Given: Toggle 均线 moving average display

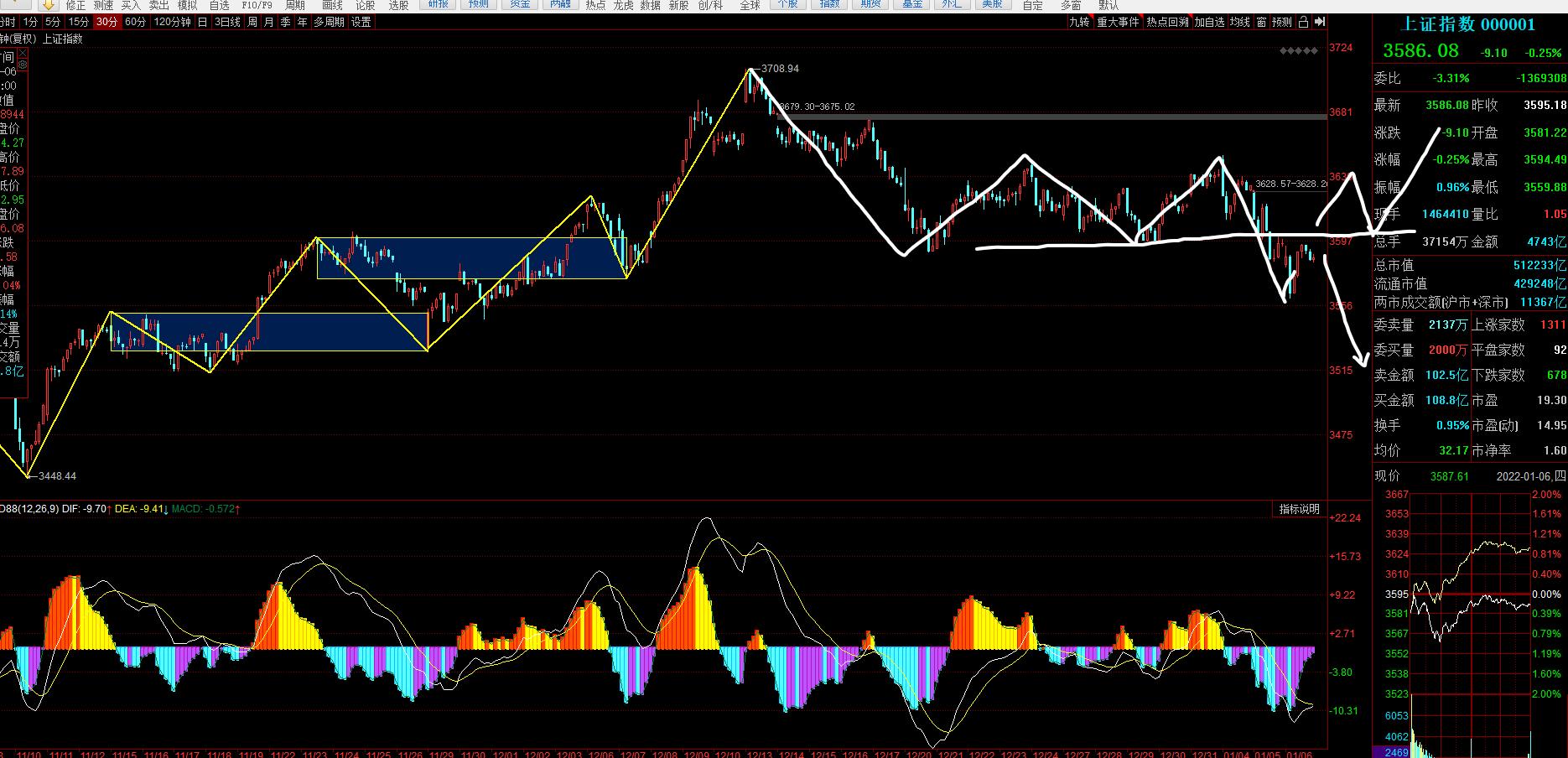Looking at the screenshot, I should 1239,23.
